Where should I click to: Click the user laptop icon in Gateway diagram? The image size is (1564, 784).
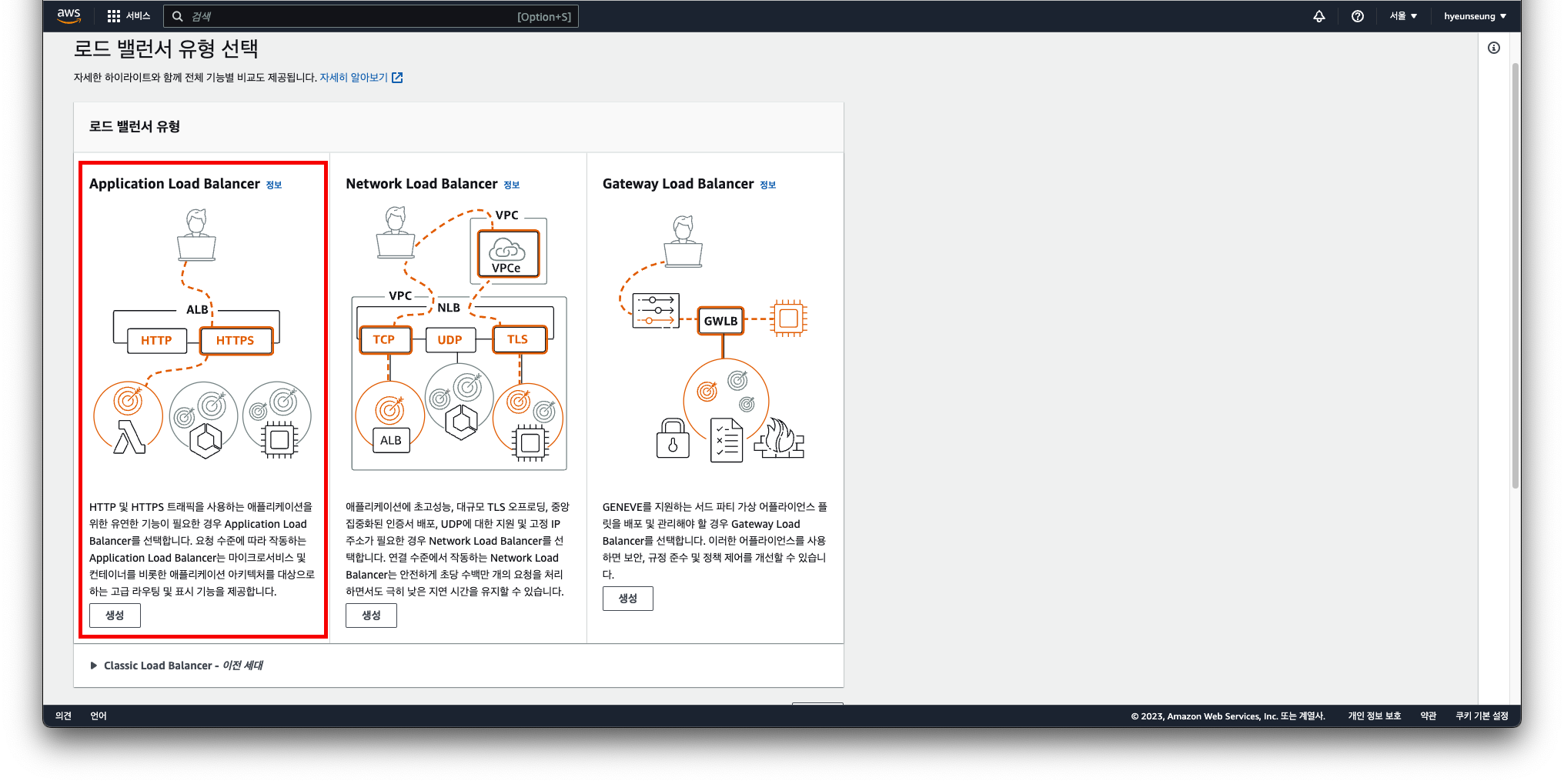click(x=683, y=241)
